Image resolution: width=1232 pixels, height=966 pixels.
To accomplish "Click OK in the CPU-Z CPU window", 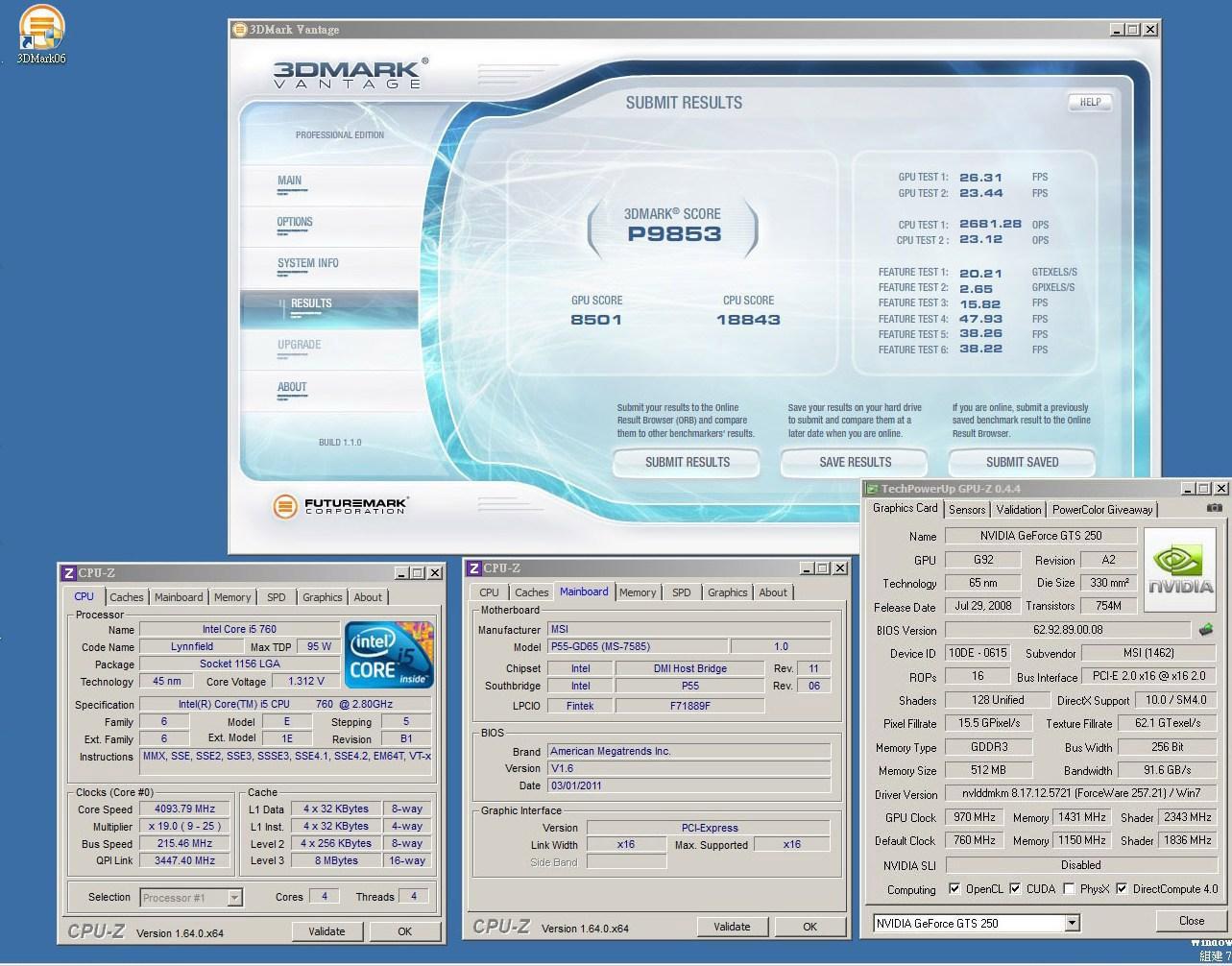I will tap(405, 931).
